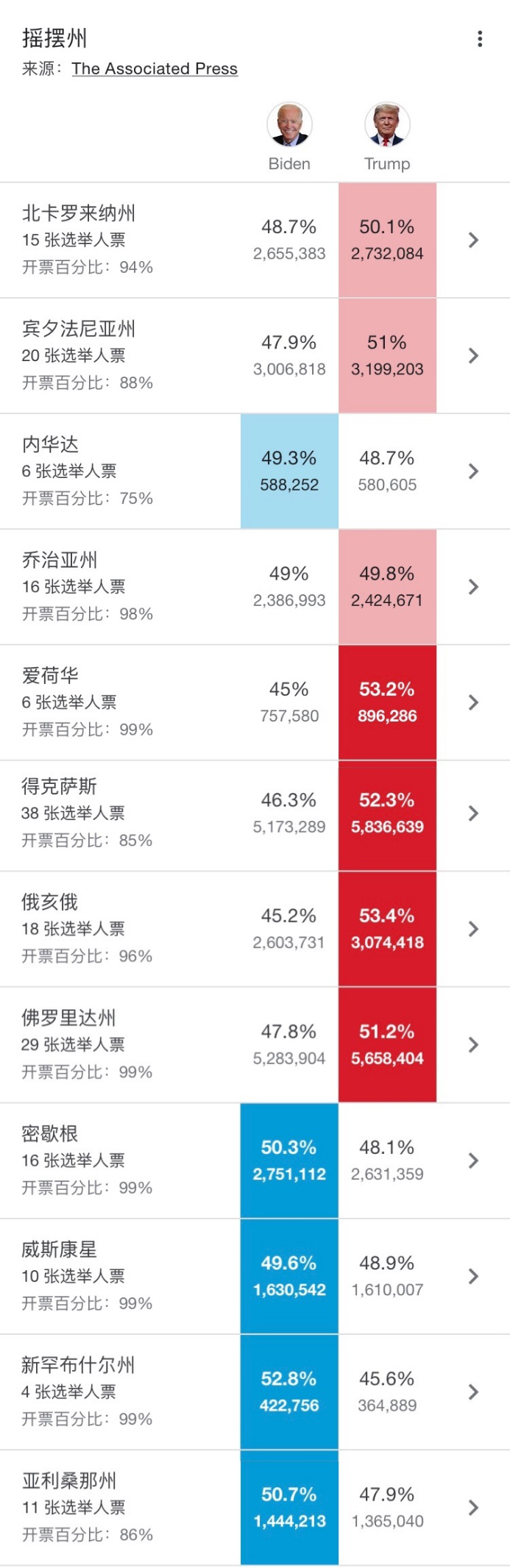Expand the 新罕布什尔州 row chevron
Viewport: 510px width, 1568px height.
(x=473, y=1391)
